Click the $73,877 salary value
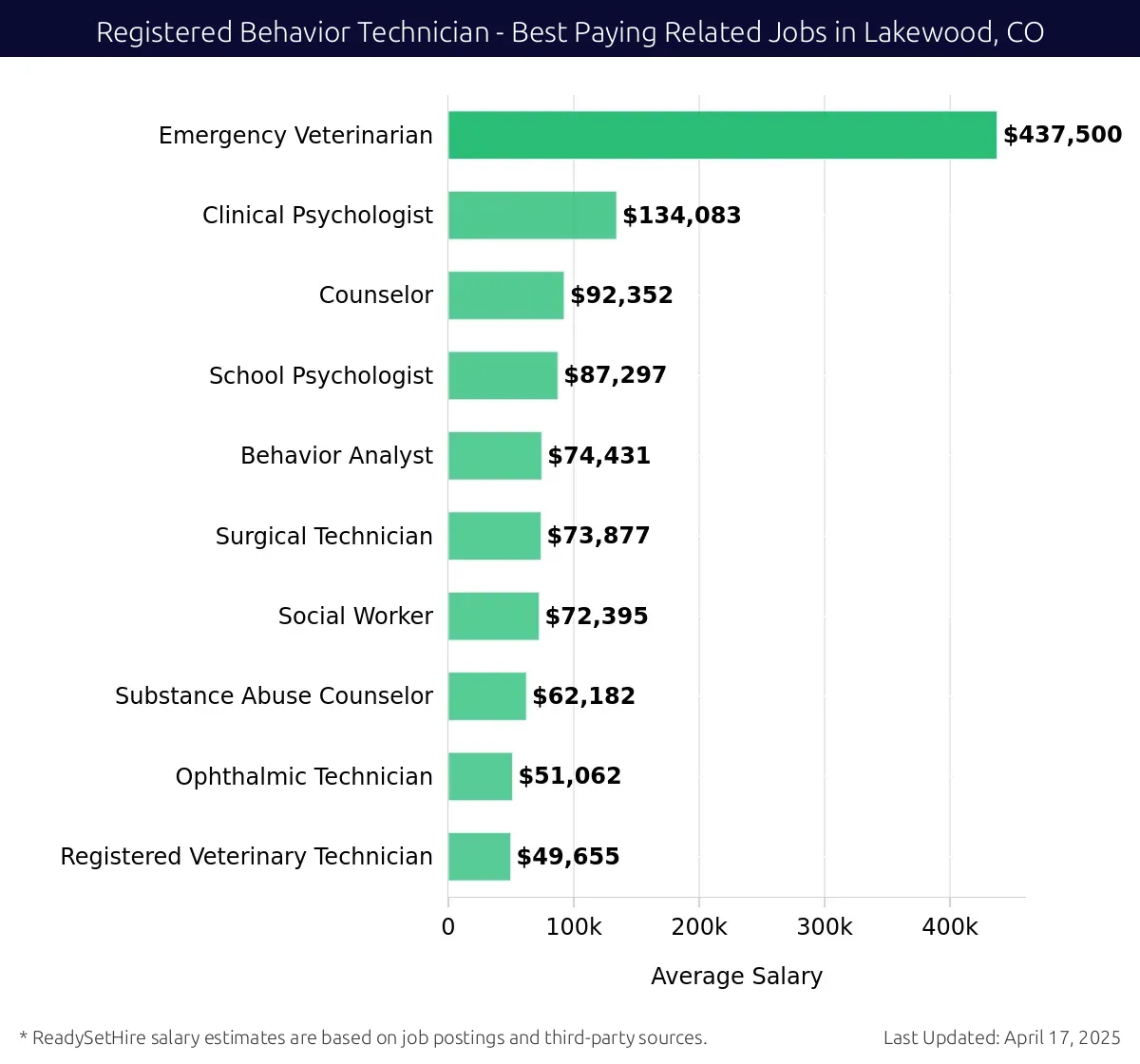Screen dimensions: 1140x1064 [598, 536]
